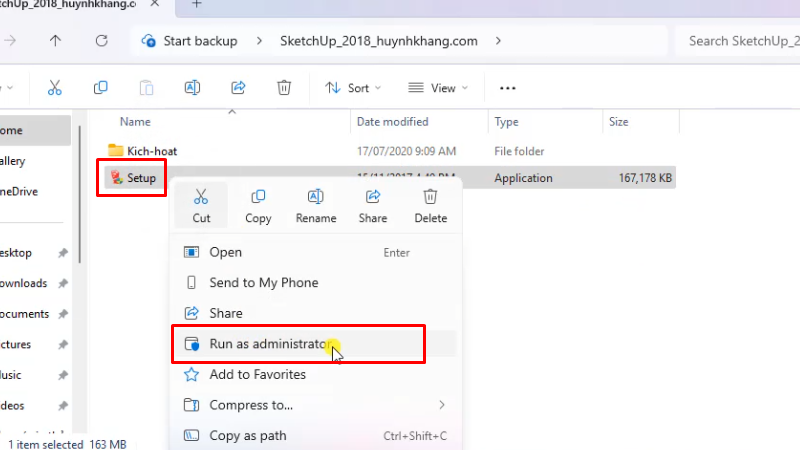Choose Open from context menu
This screenshot has width=800, height=450.
(225, 253)
